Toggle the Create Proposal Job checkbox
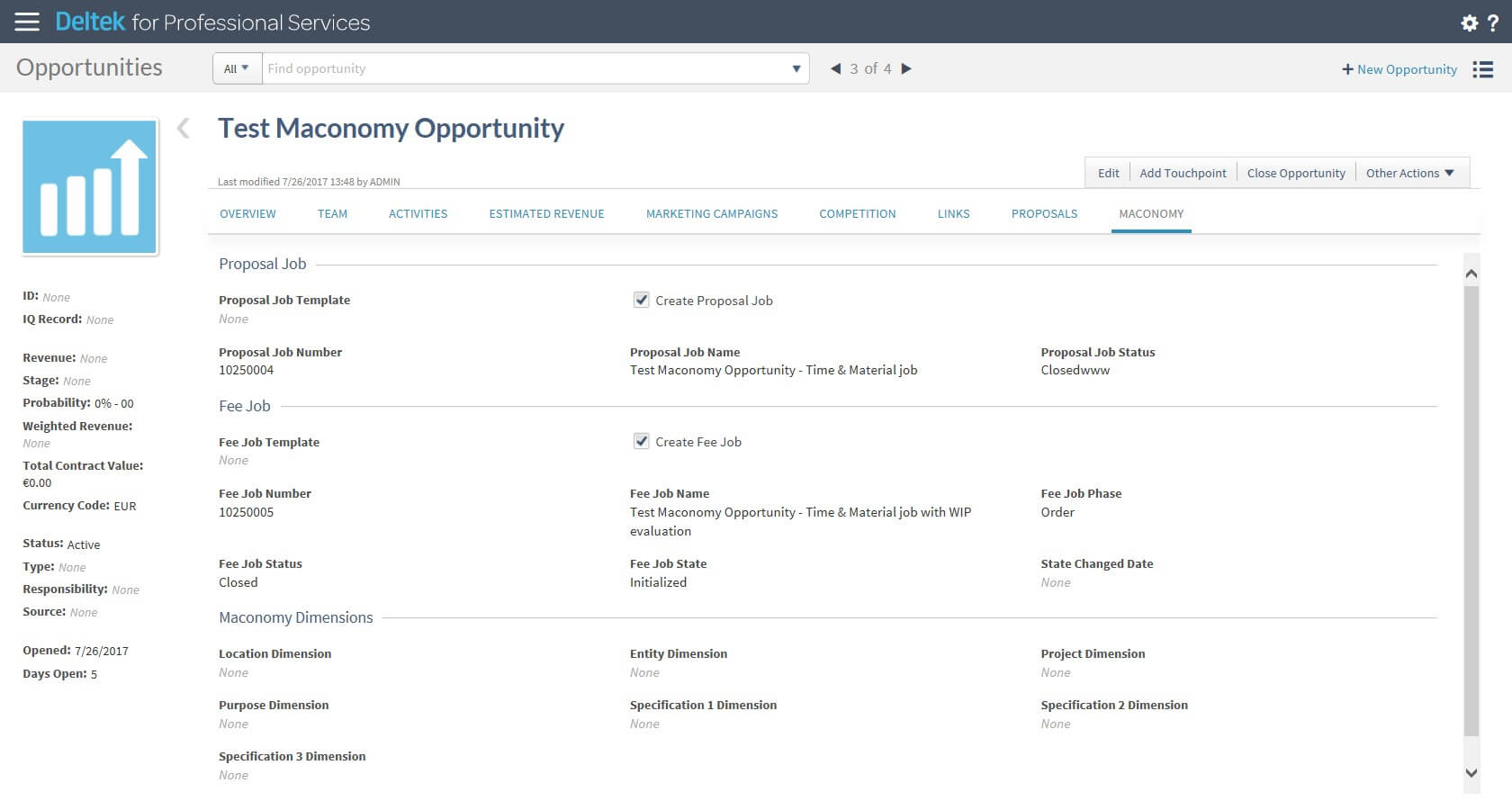This screenshot has width=1512, height=810. (x=641, y=300)
